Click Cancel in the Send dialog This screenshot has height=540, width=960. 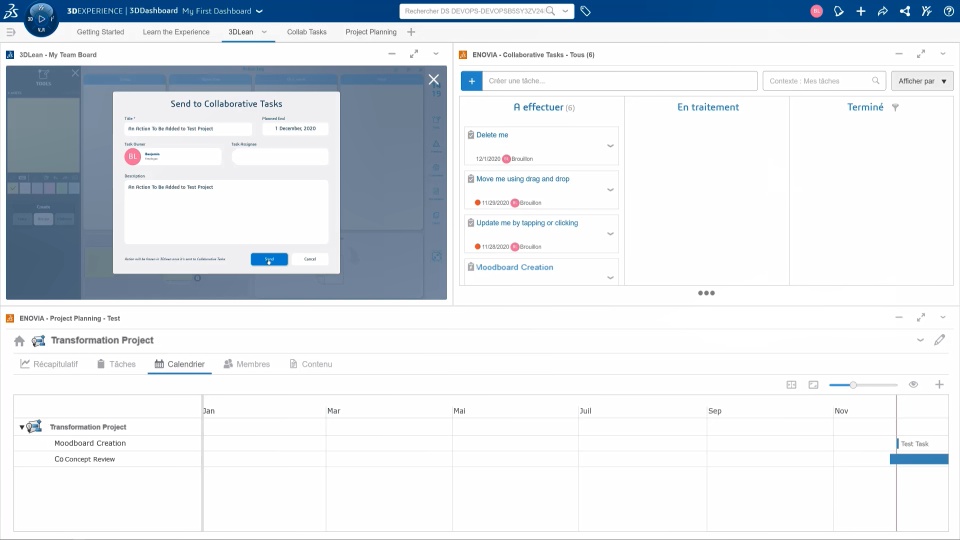(x=310, y=259)
